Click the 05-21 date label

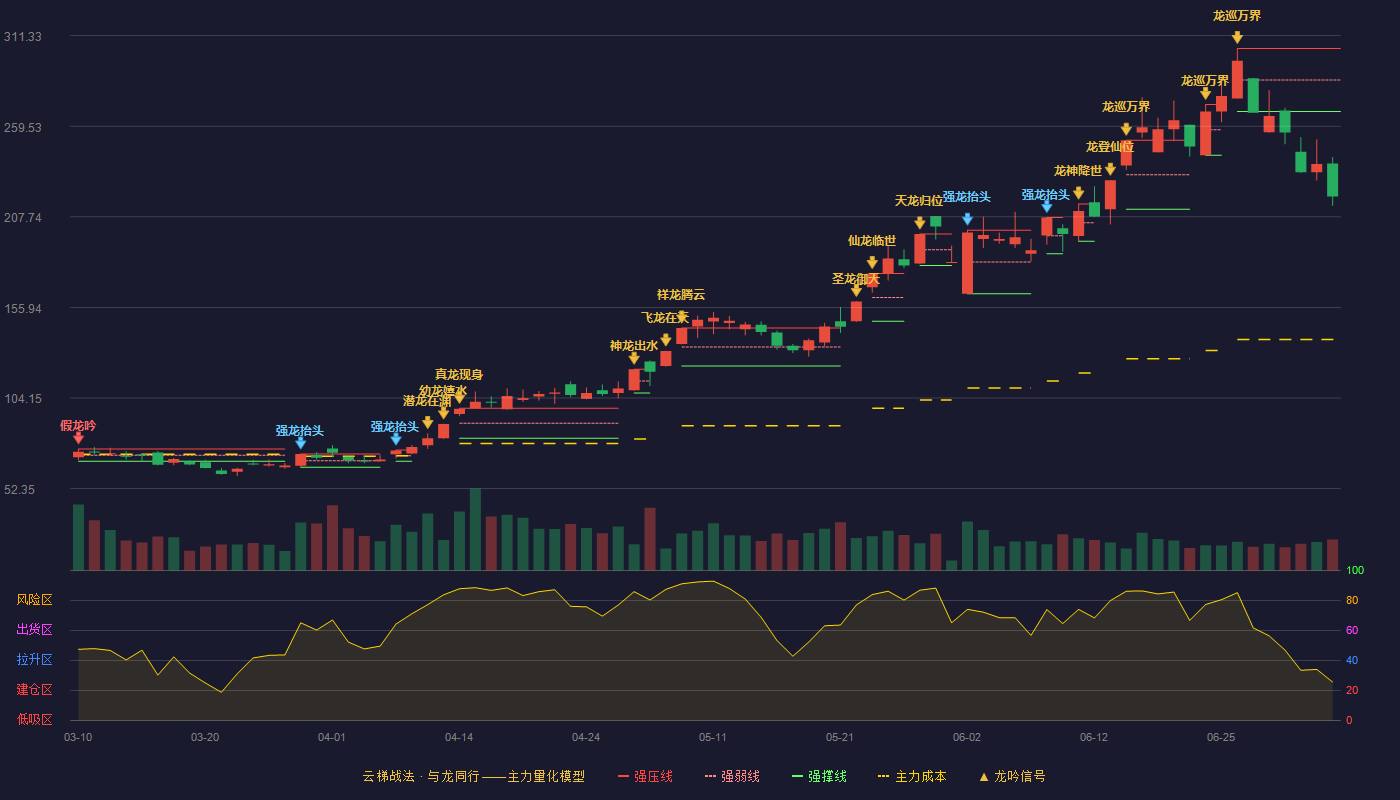tap(840, 737)
